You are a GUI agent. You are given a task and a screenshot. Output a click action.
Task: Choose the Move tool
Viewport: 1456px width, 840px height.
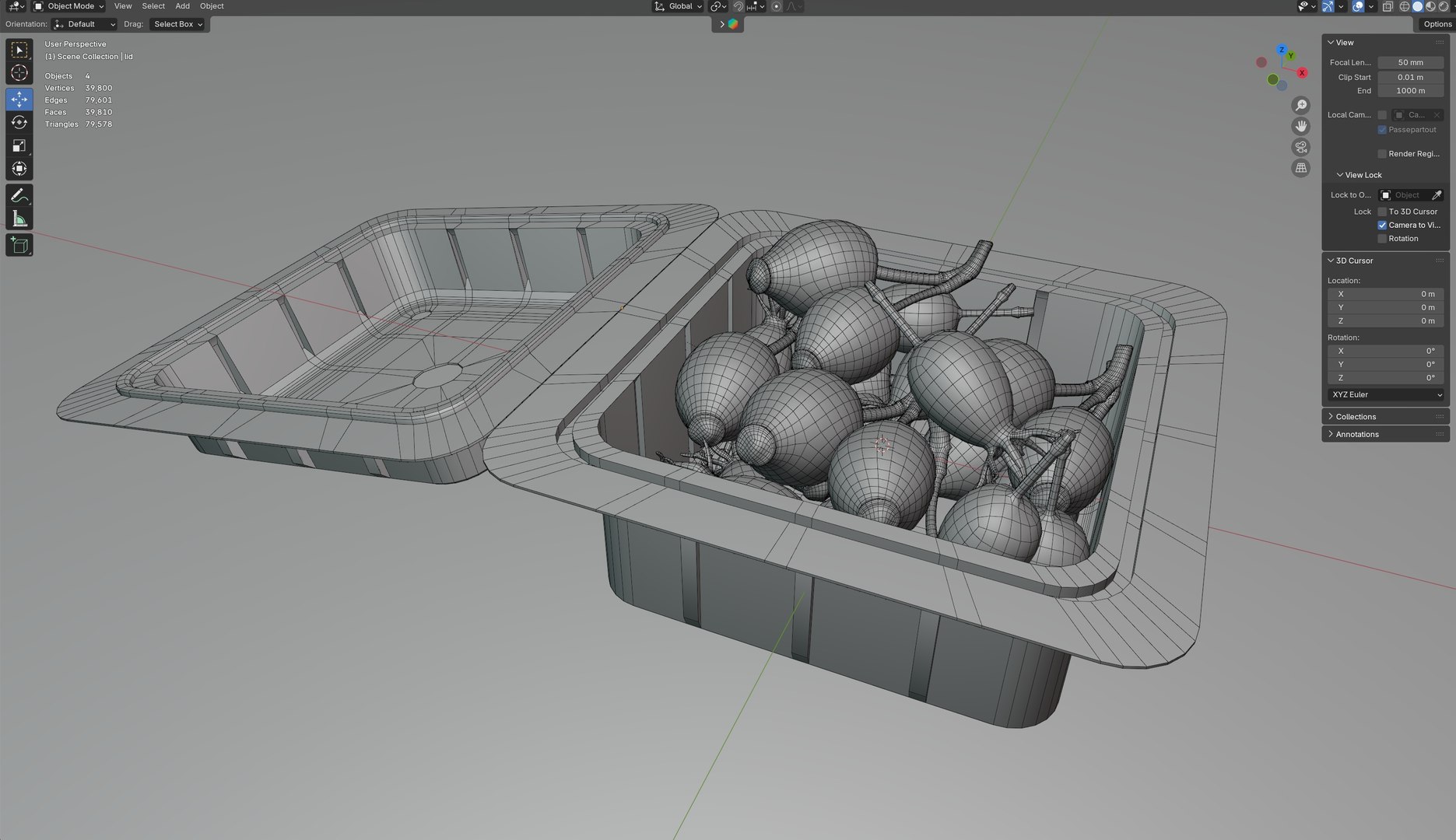click(x=19, y=99)
